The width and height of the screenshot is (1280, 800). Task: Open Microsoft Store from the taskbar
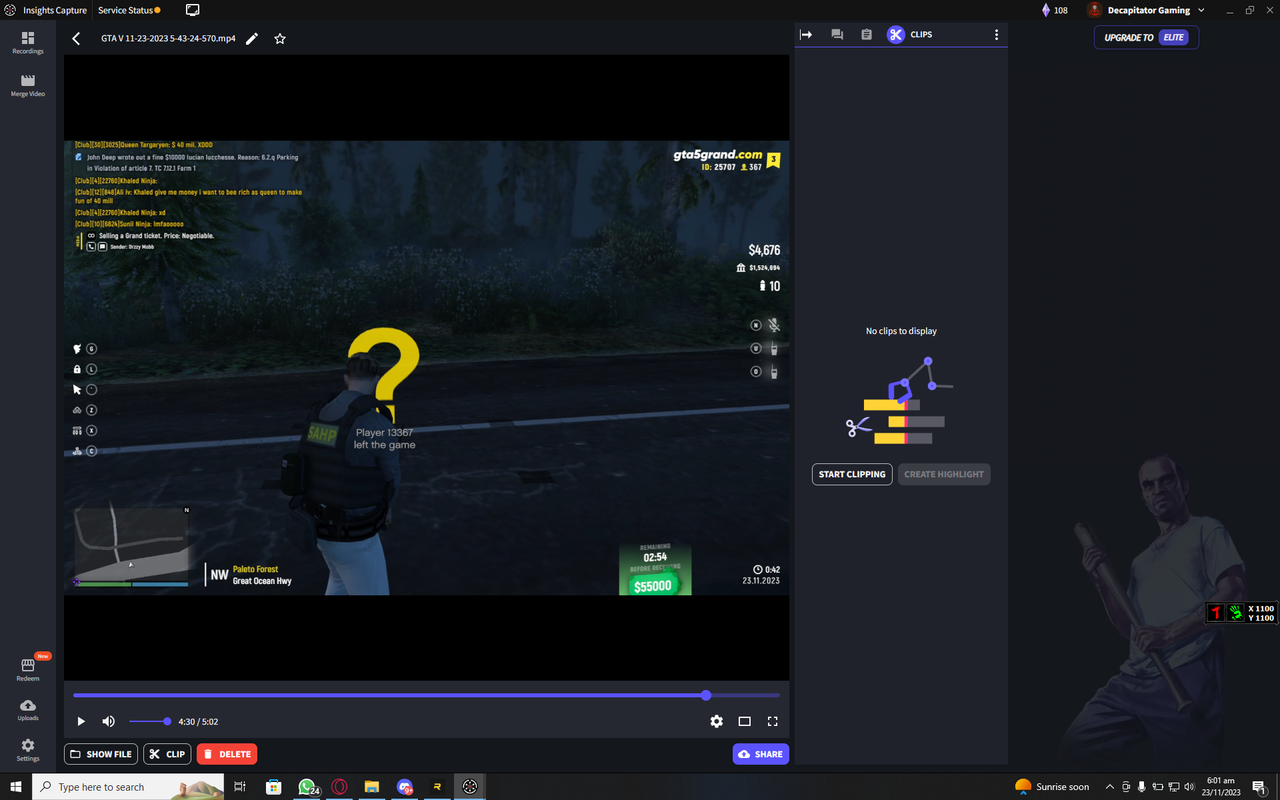[x=273, y=787]
